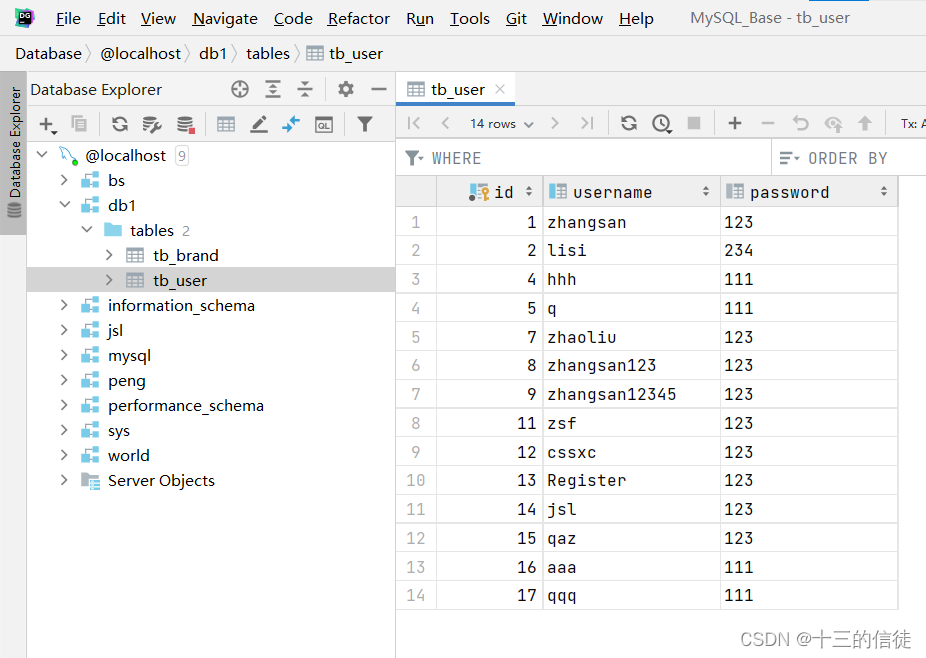The image size is (926, 658).
Task: Click the Database Explorer vertical side tab
Action: point(14,152)
